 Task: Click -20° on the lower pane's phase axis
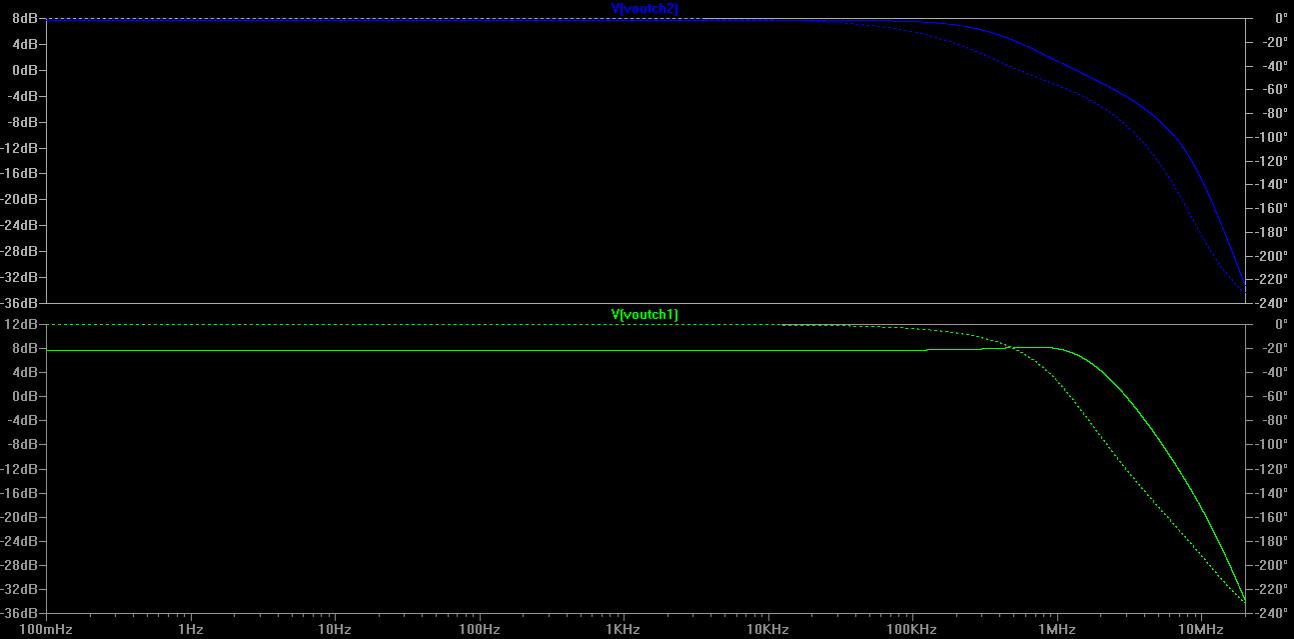point(1274,348)
